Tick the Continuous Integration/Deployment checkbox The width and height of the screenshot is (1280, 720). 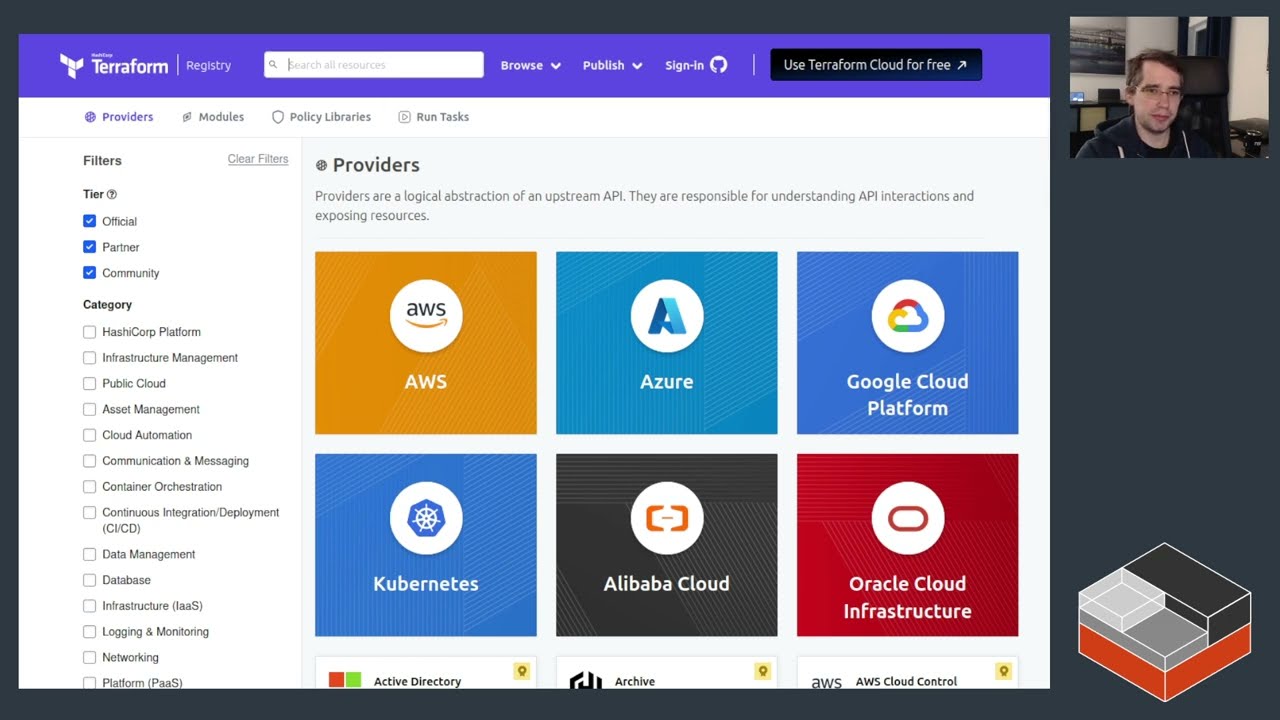click(x=89, y=513)
